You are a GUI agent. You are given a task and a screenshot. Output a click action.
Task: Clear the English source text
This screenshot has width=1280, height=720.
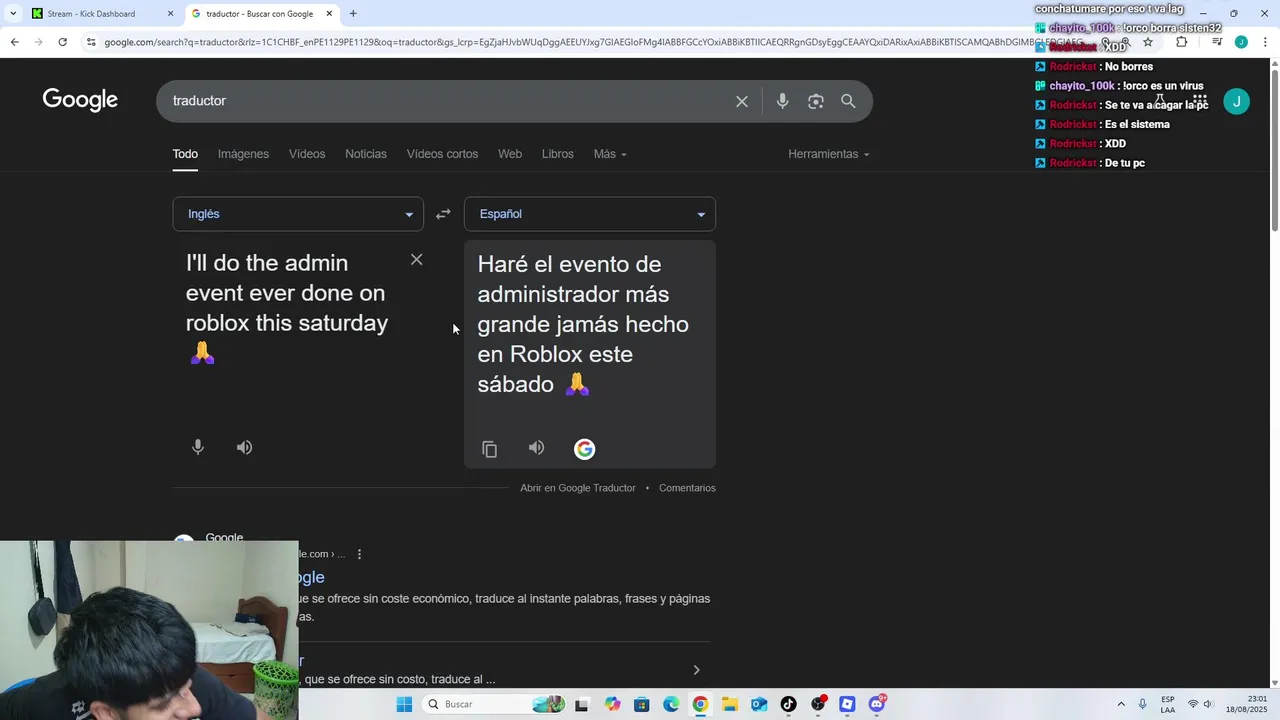(x=417, y=260)
